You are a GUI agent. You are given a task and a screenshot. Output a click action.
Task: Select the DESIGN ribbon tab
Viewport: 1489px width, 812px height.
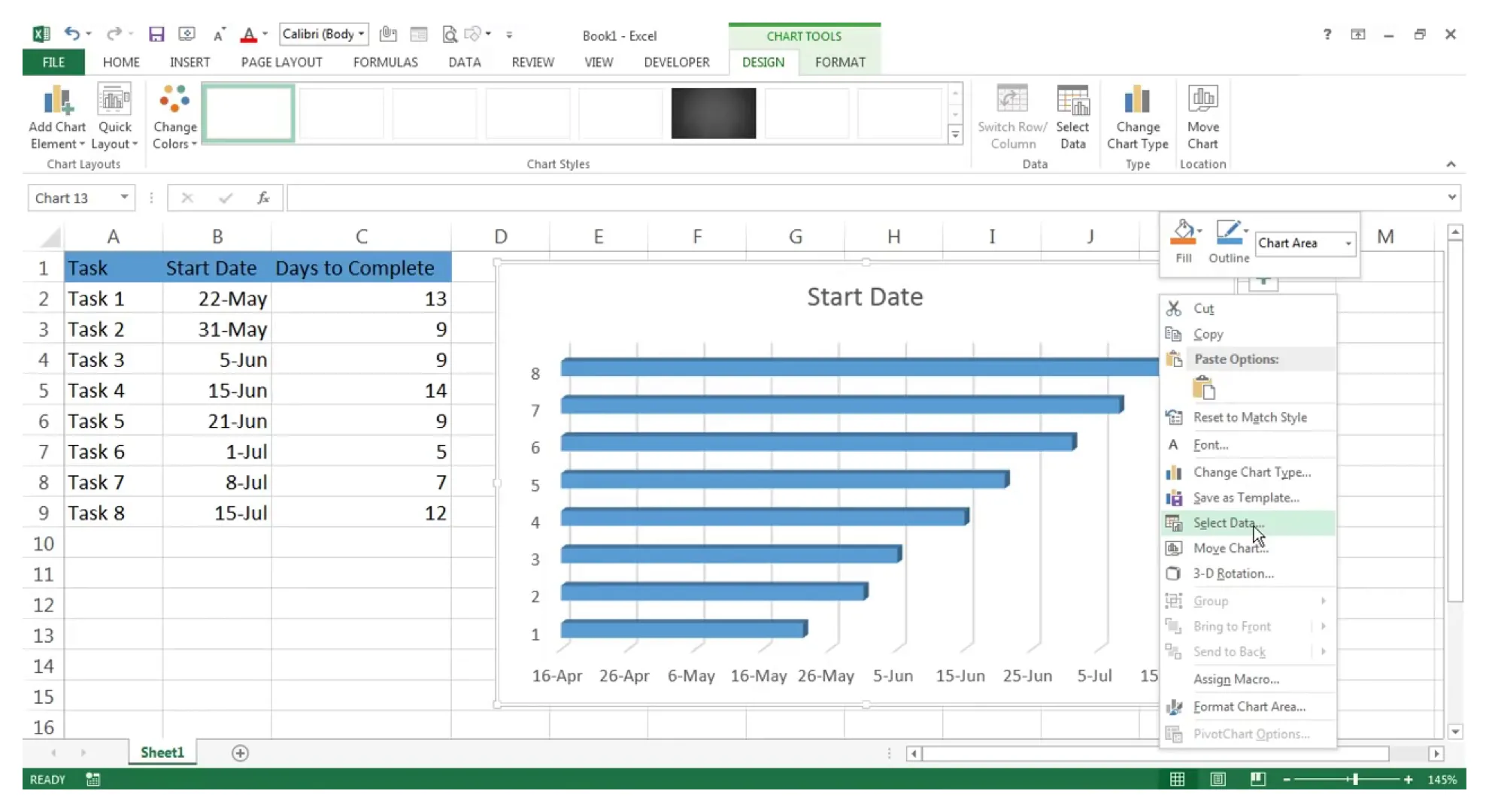pyautogui.click(x=762, y=62)
